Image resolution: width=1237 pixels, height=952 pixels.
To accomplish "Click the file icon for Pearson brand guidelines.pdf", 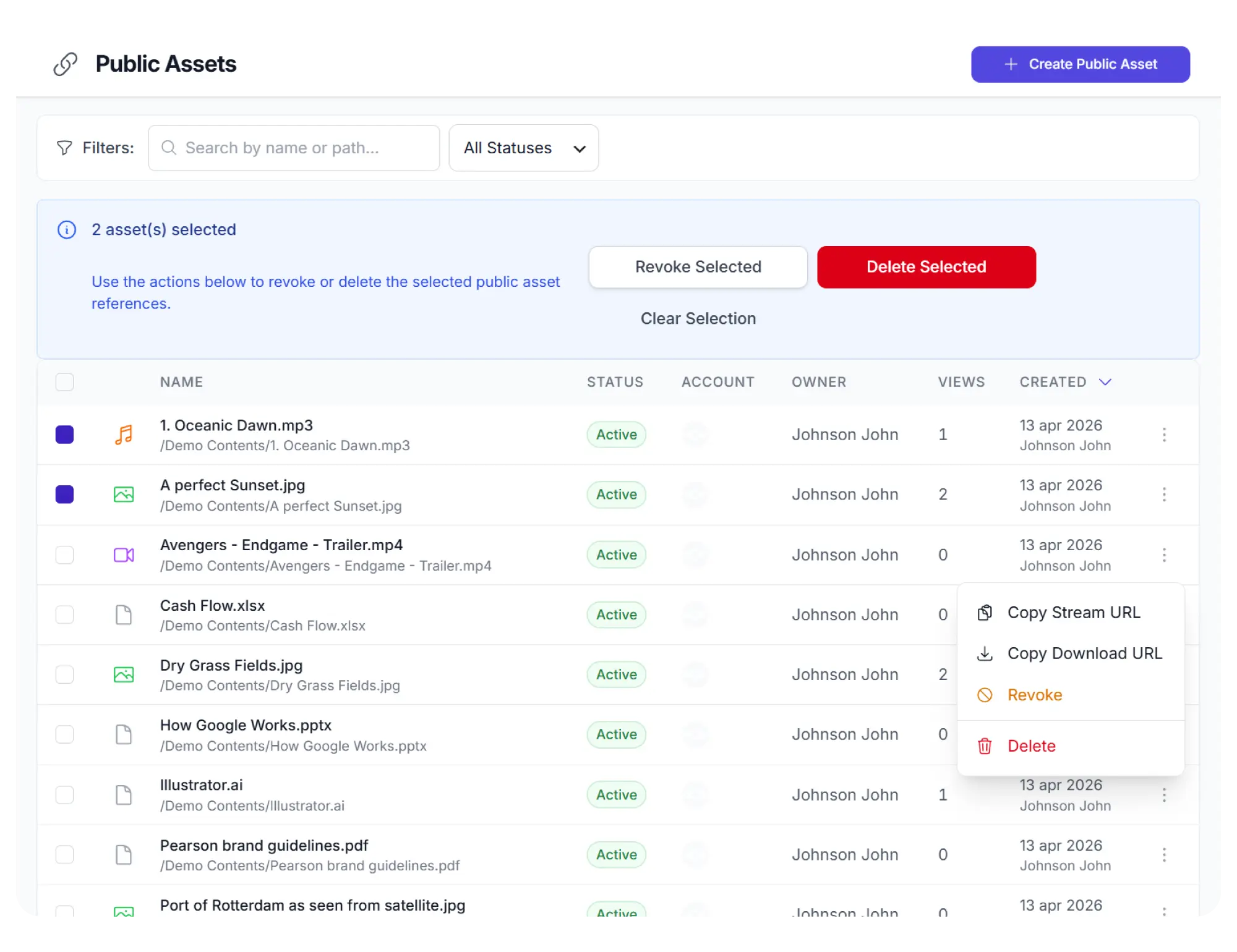I will tap(124, 855).
